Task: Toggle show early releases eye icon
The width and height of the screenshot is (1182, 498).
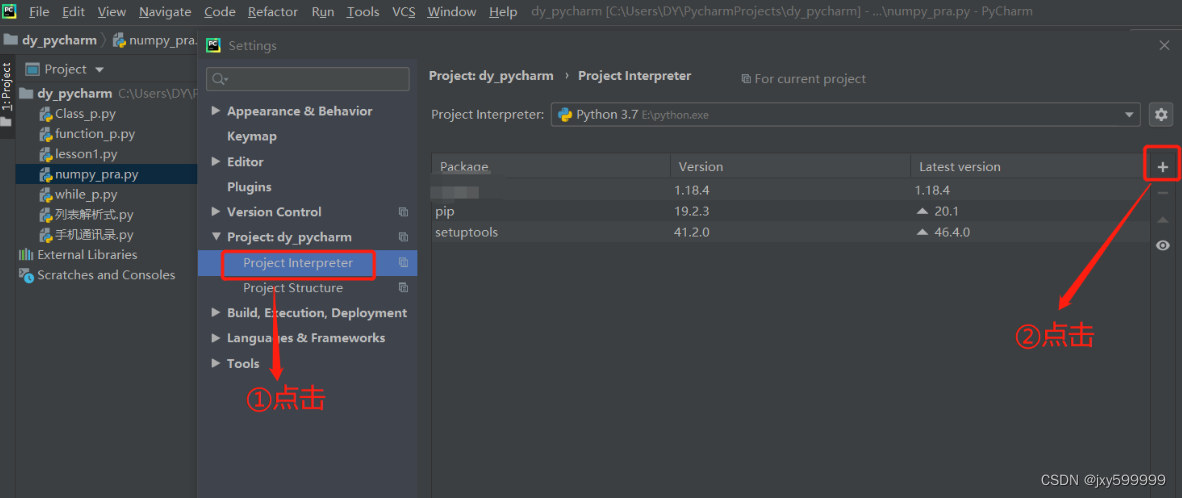Action: point(1162,246)
